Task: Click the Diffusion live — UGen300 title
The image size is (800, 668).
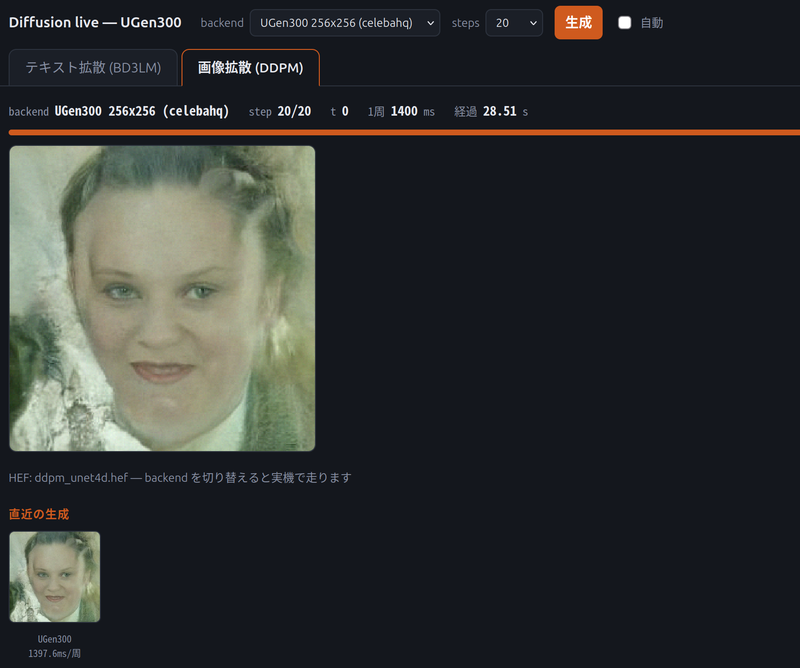Action: pyautogui.click(x=95, y=22)
